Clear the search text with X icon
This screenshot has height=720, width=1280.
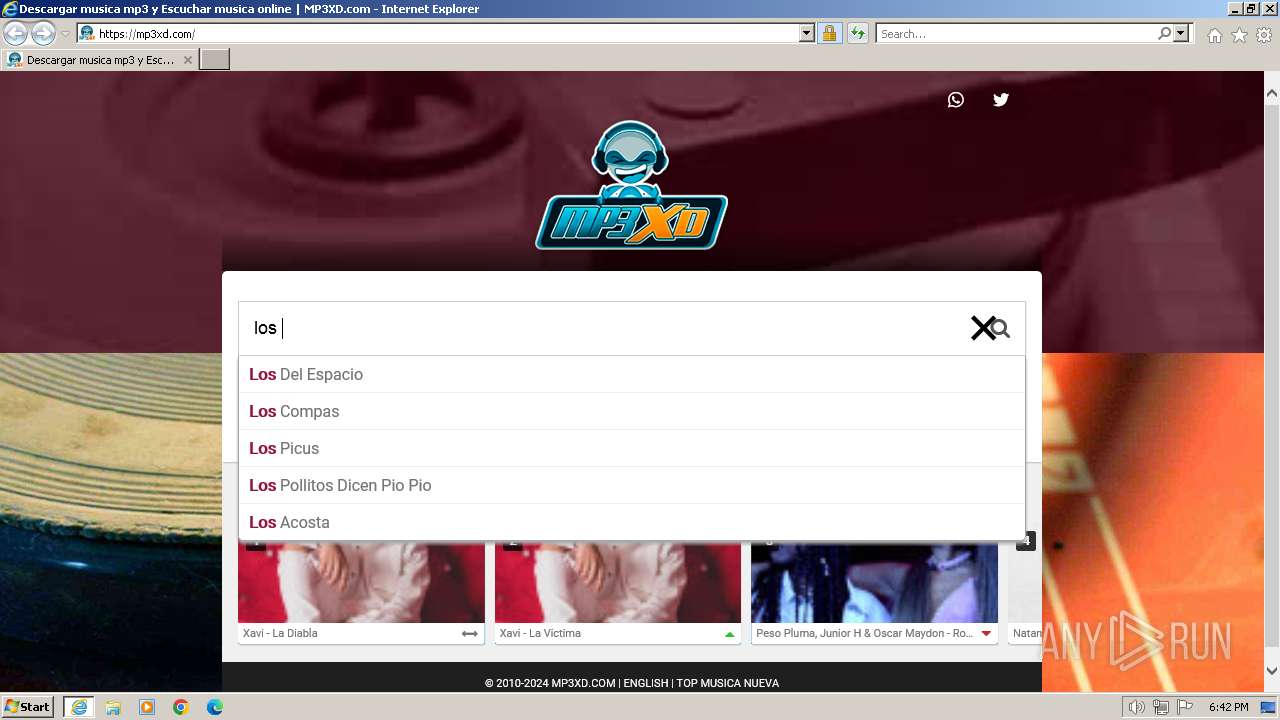click(x=982, y=328)
